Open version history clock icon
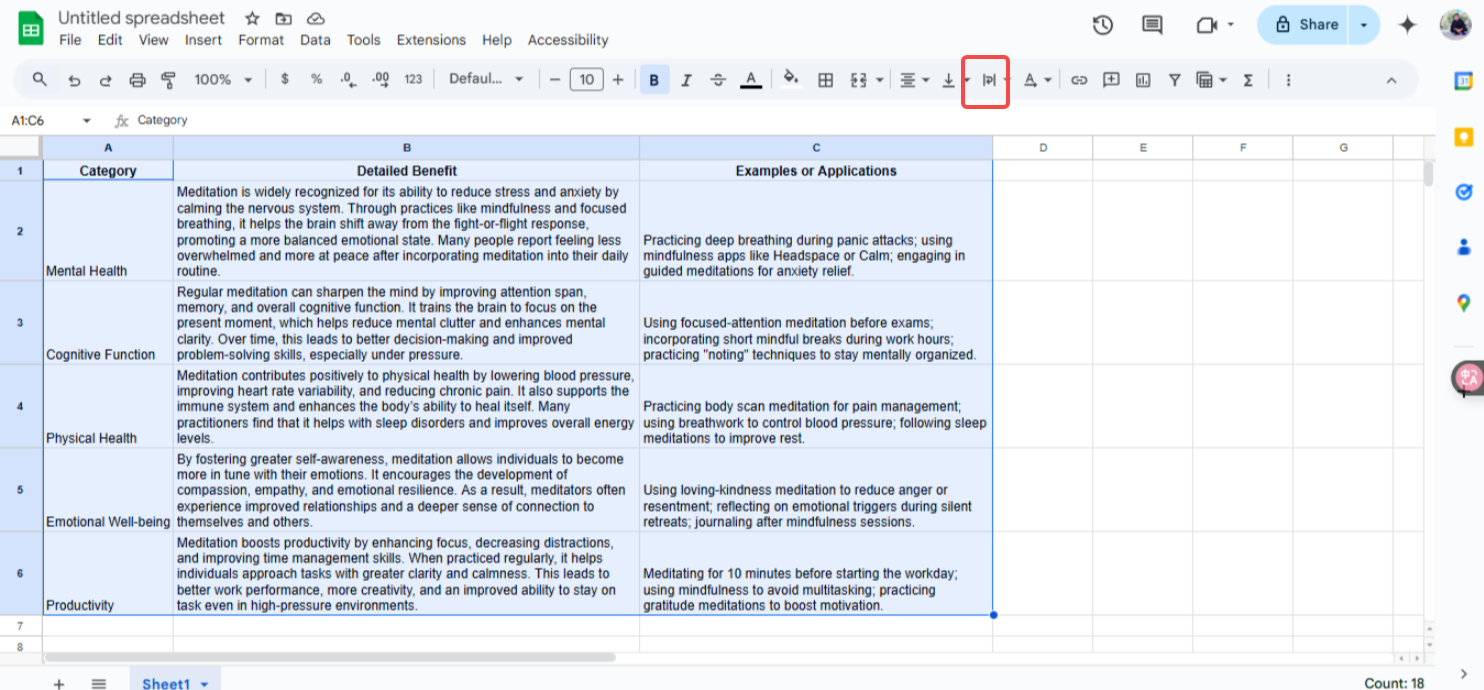The width and height of the screenshot is (1484, 690). [x=1103, y=25]
